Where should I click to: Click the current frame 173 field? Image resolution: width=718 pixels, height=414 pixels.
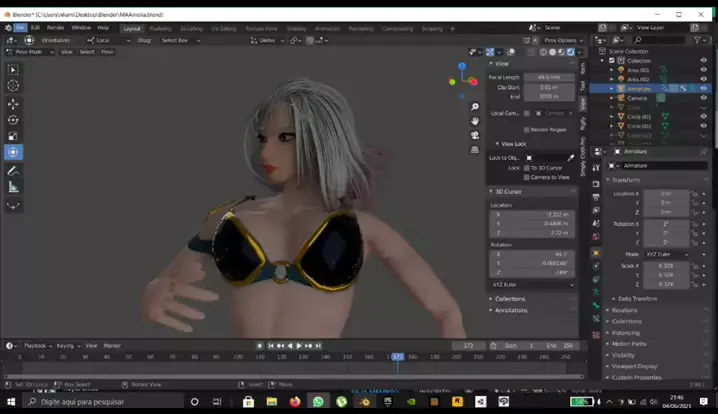coord(468,346)
